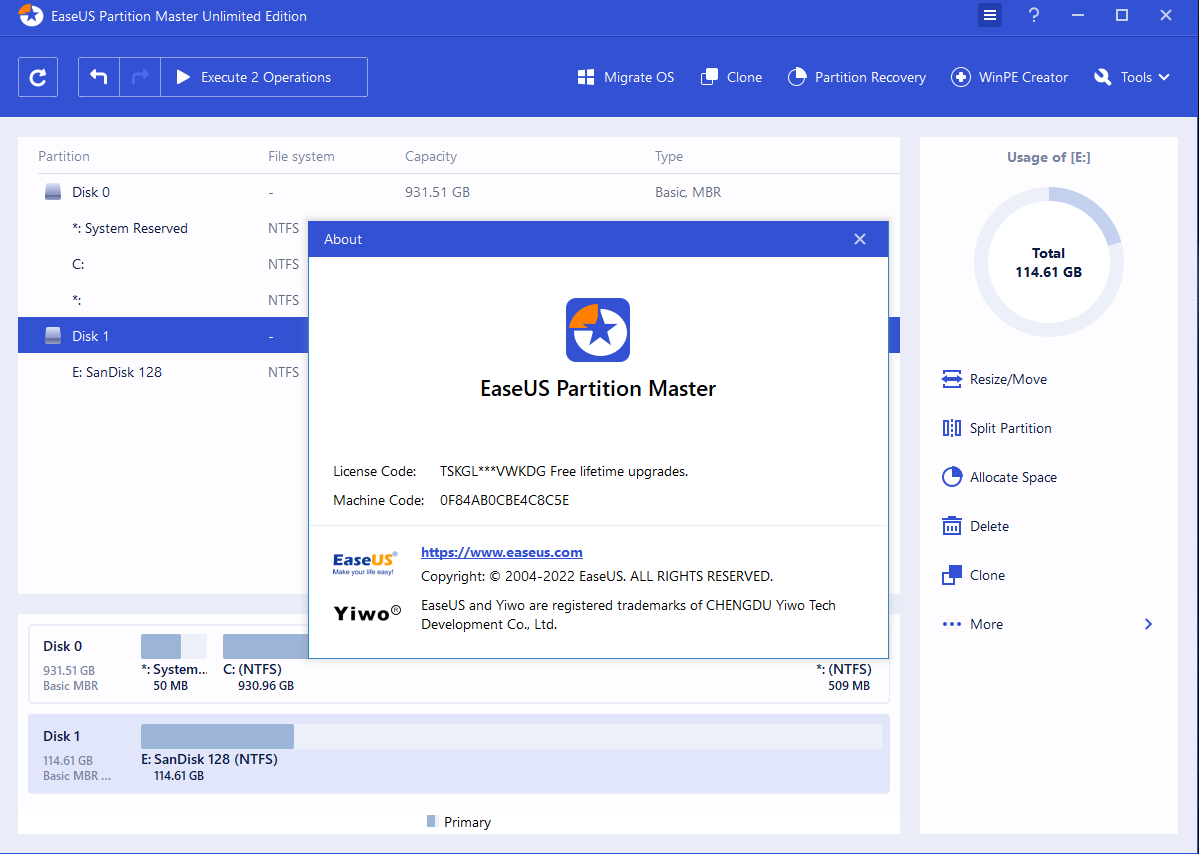Click the License Code value
The height and width of the screenshot is (854, 1199).
coord(564,471)
